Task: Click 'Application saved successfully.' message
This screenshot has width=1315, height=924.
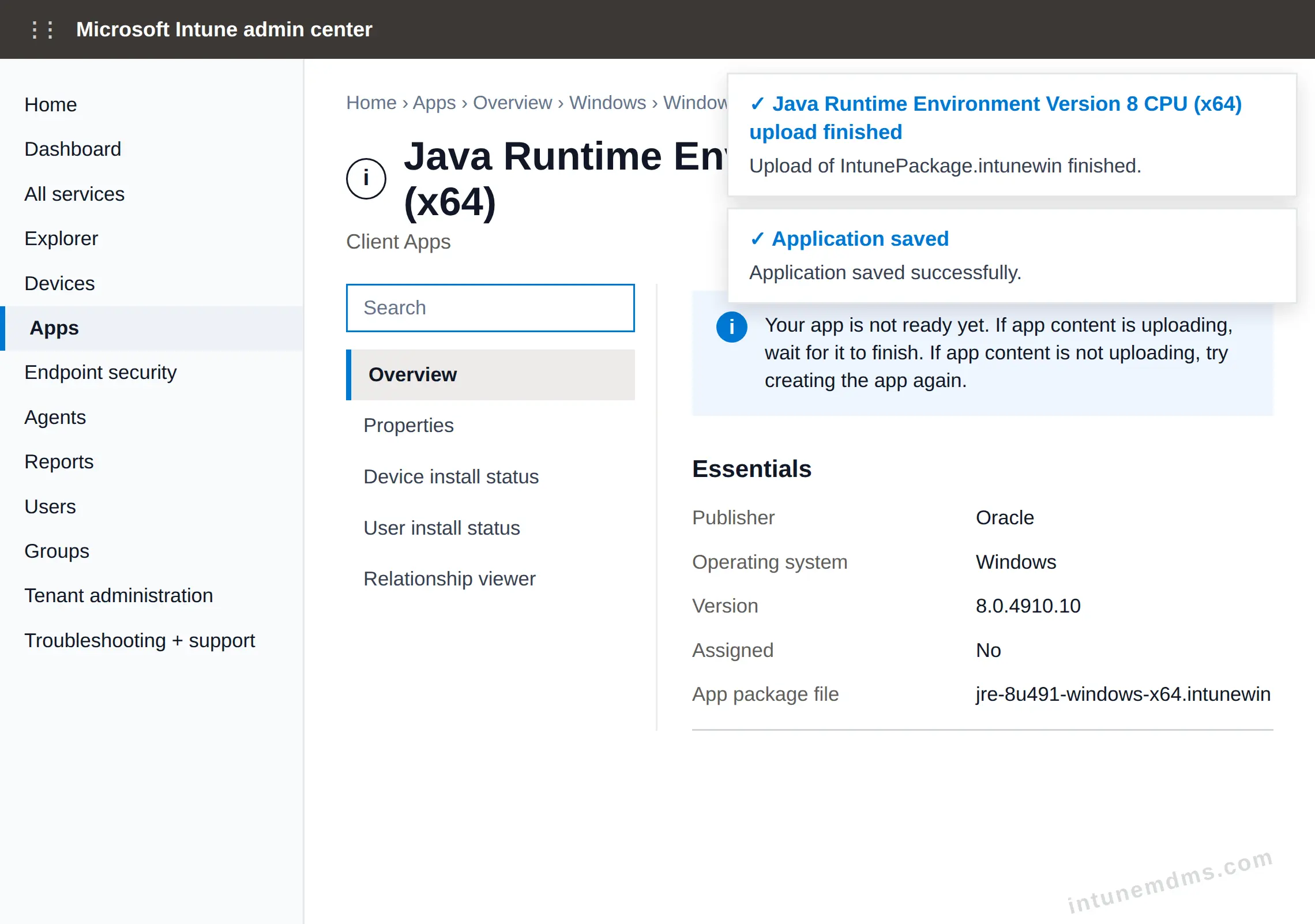Action: [885, 273]
